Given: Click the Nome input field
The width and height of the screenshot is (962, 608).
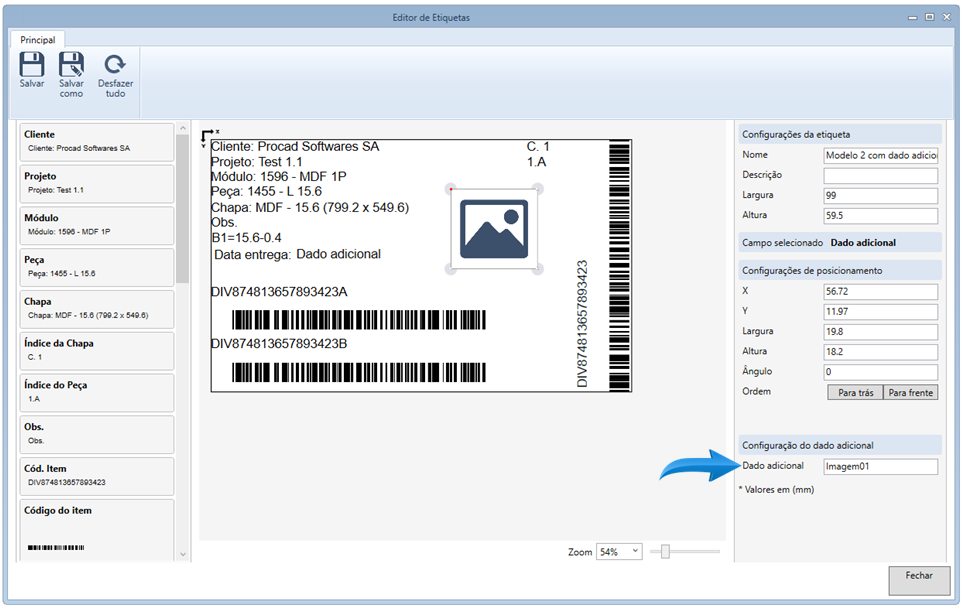Looking at the screenshot, I should point(880,155).
